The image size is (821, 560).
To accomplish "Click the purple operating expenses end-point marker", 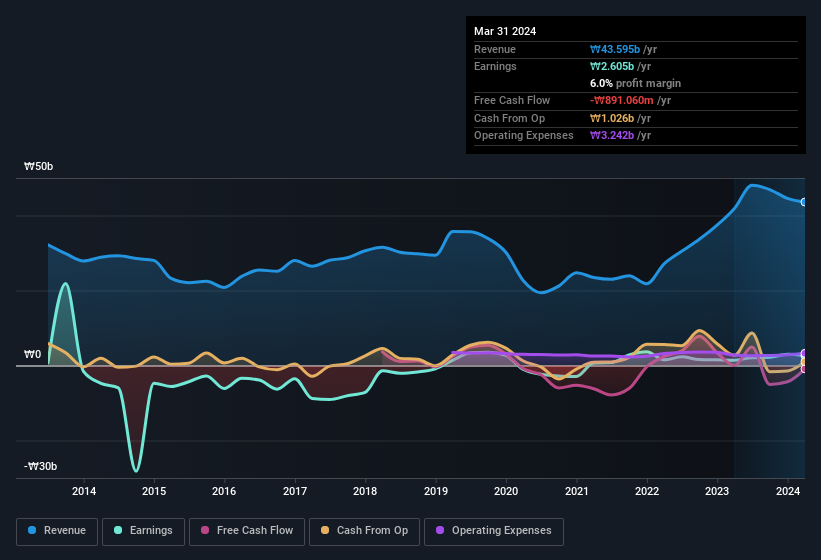I will [x=804, y=353].
